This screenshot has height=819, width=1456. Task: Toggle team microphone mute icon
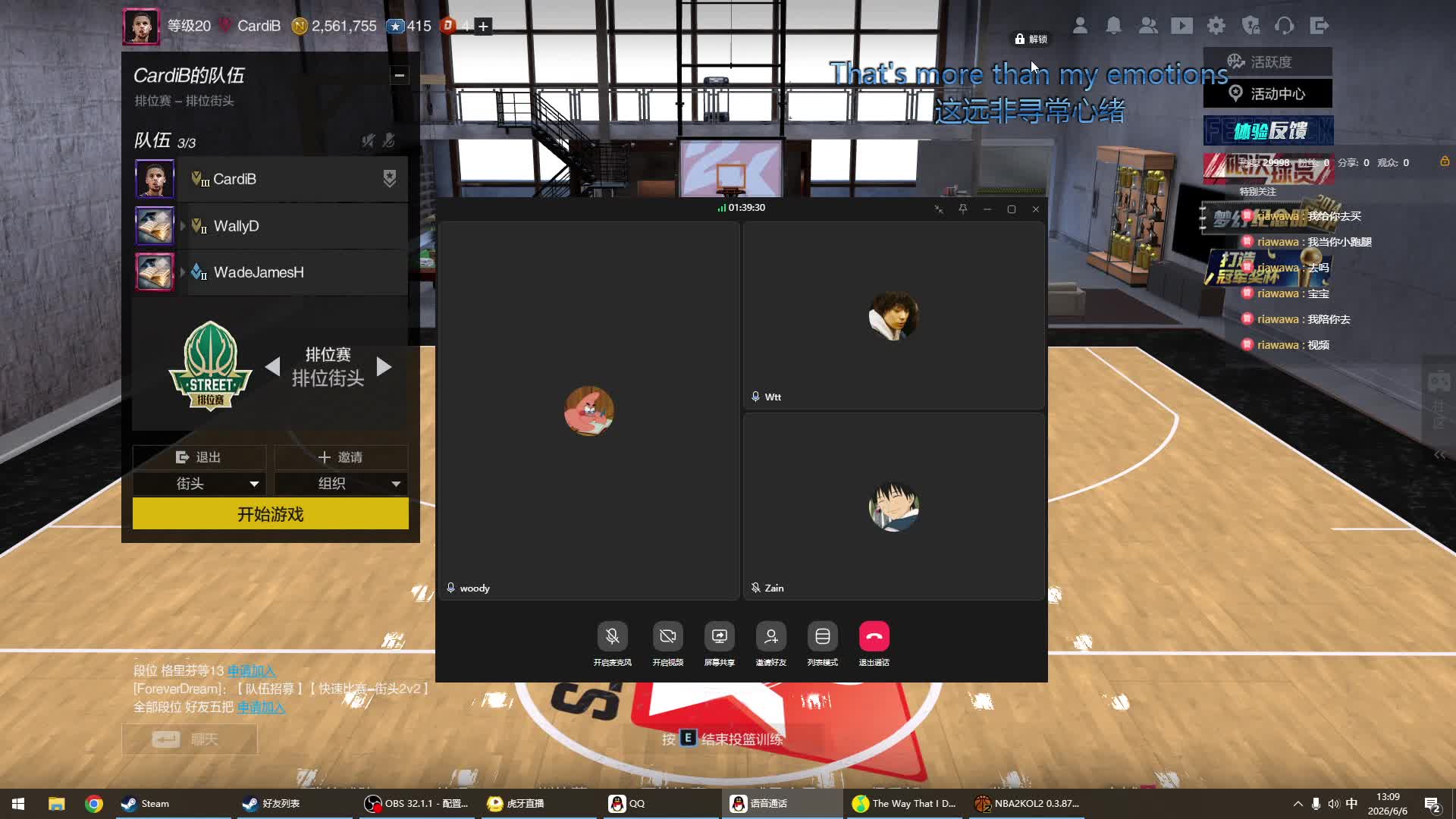coord(389,140)
